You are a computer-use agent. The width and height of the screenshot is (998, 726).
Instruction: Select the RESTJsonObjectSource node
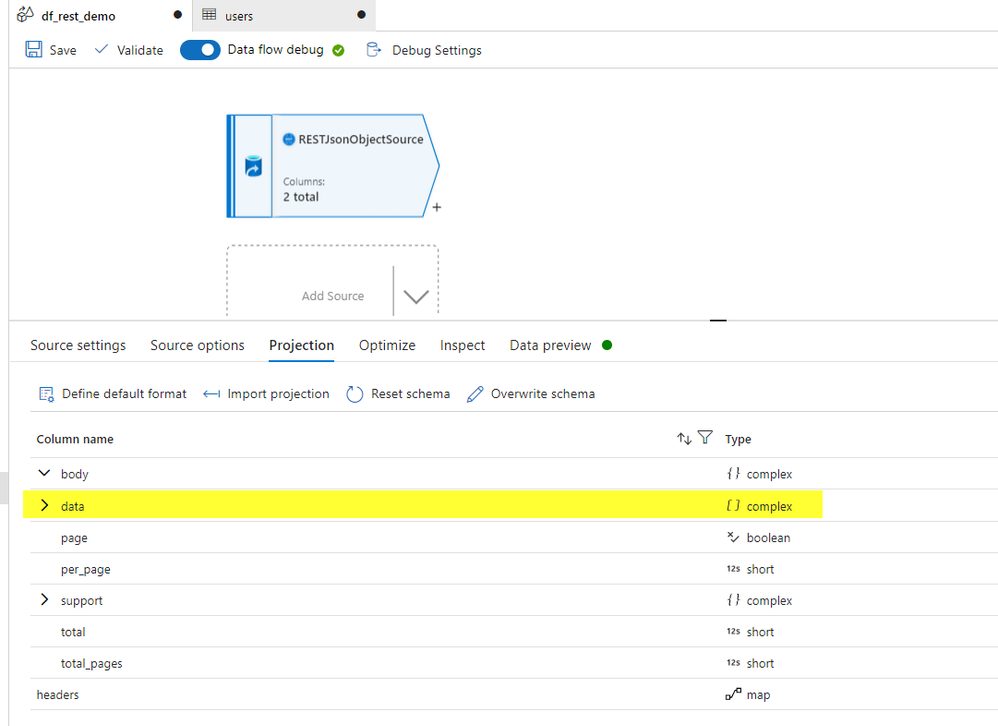[x=333, y=166]
